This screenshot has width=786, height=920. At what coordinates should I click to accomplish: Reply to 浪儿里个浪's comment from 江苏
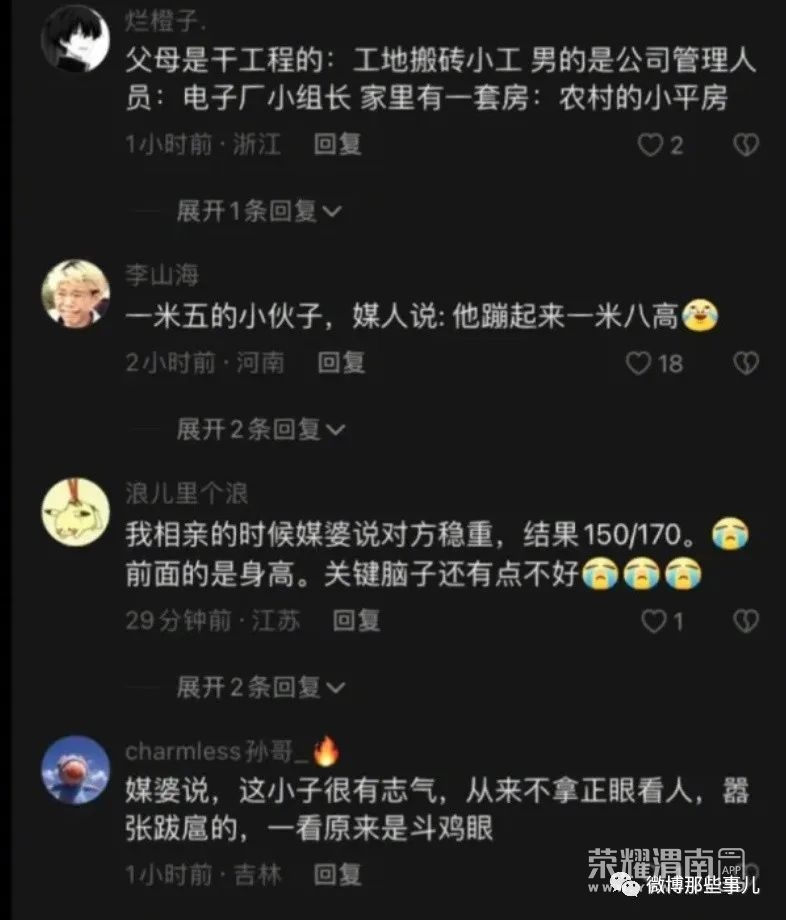click(x=357, y=620)
